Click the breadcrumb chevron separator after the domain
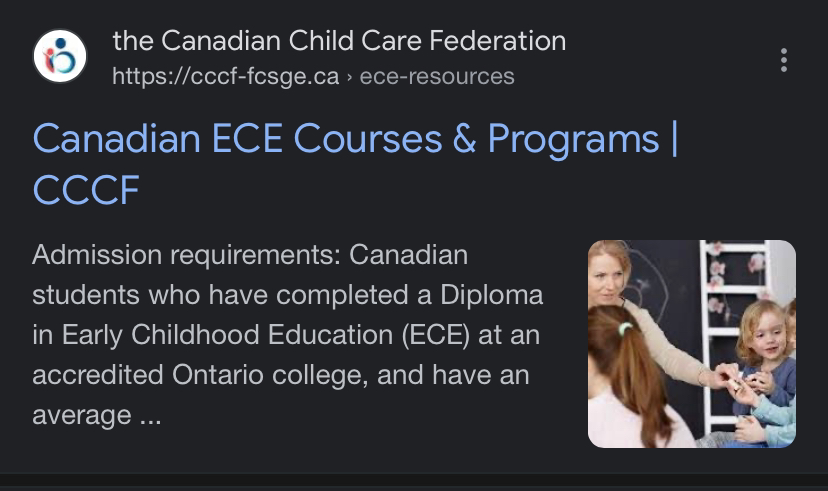Image resolution: width=828 pixels, height=491 pixels. pyautogui.click(x=349, y=78)
